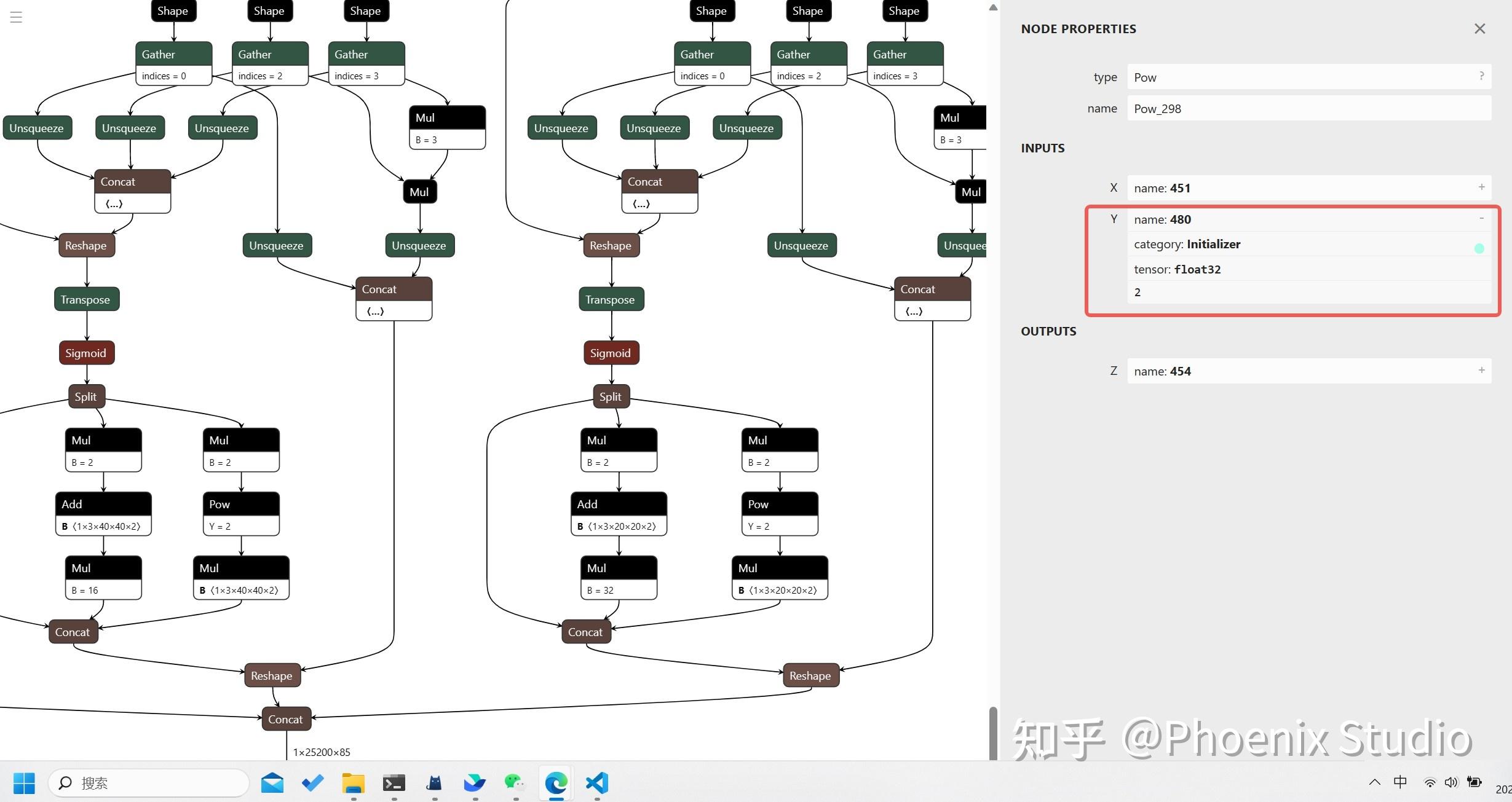This screenshot has height=802, width=1512.
Task: Click the graph scrollbar up arrow
Action: [992, 7]
